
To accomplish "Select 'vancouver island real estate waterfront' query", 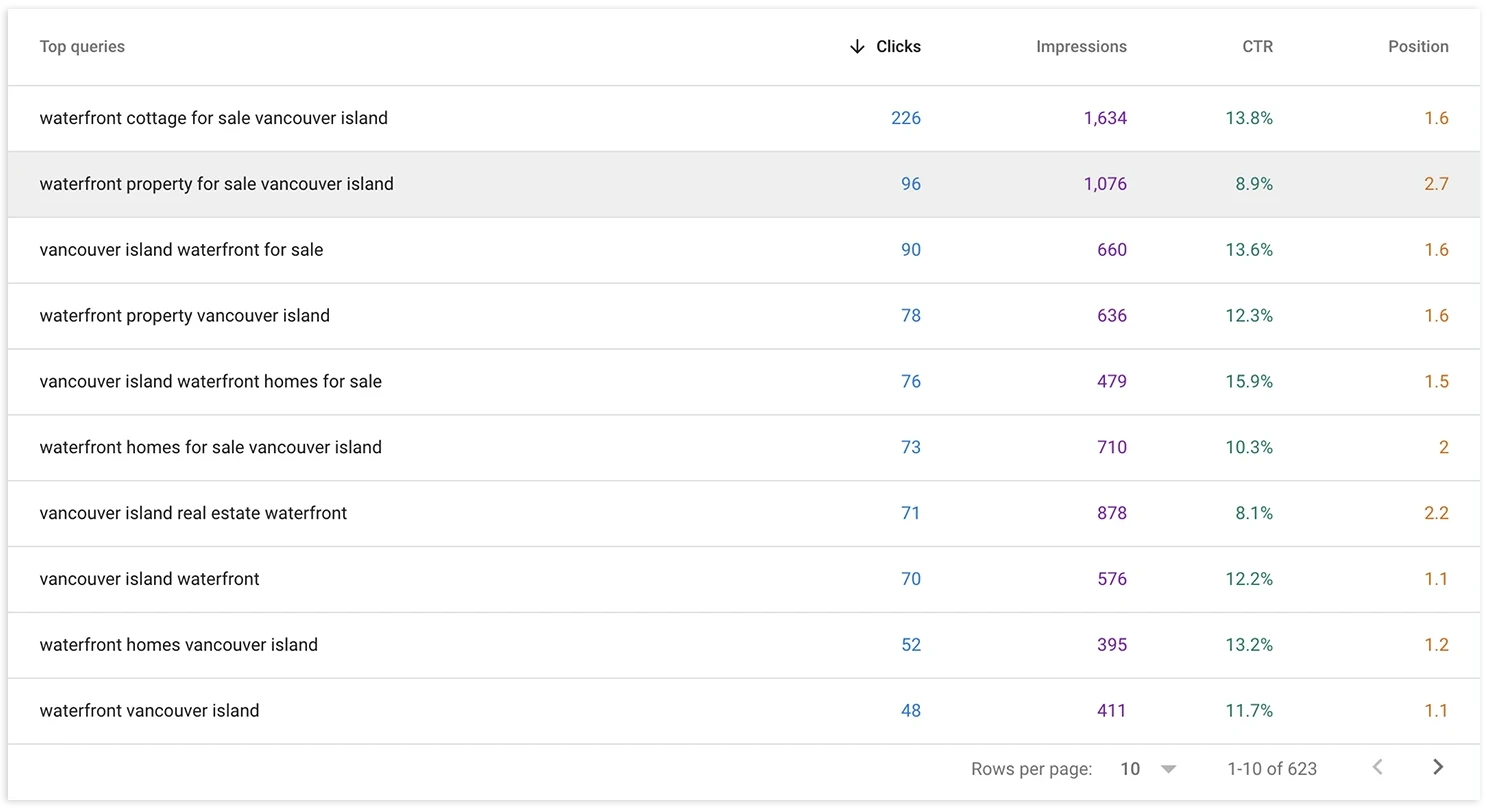I will [x=193, y=514].
